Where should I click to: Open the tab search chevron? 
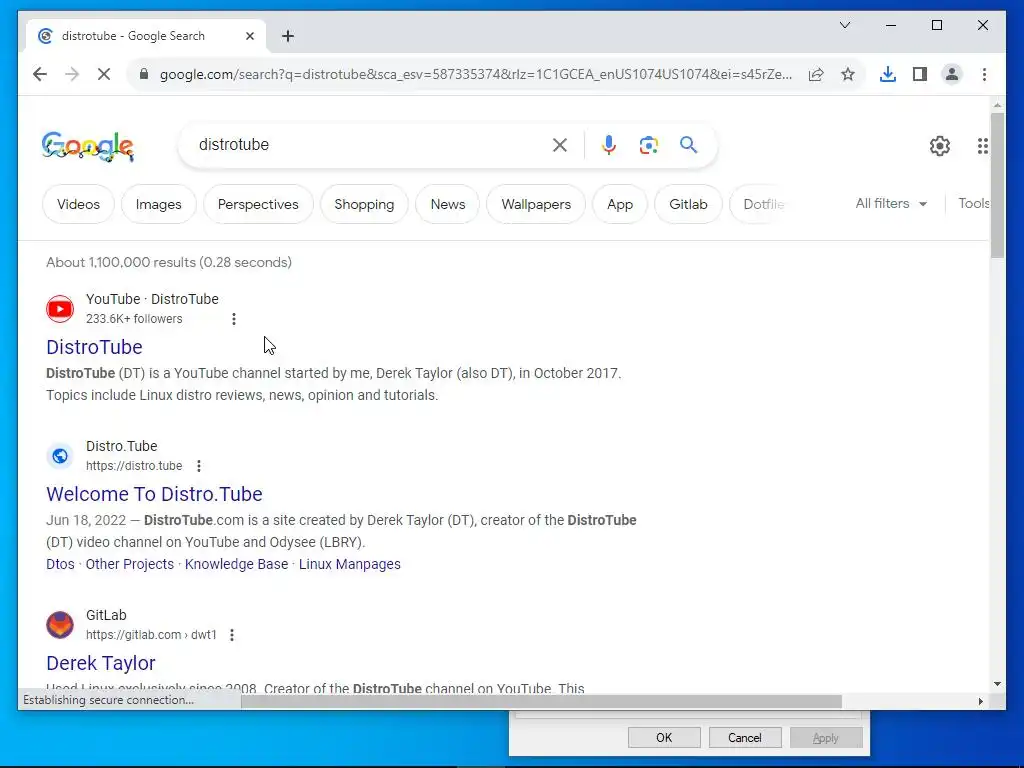[x=844, y=25]
